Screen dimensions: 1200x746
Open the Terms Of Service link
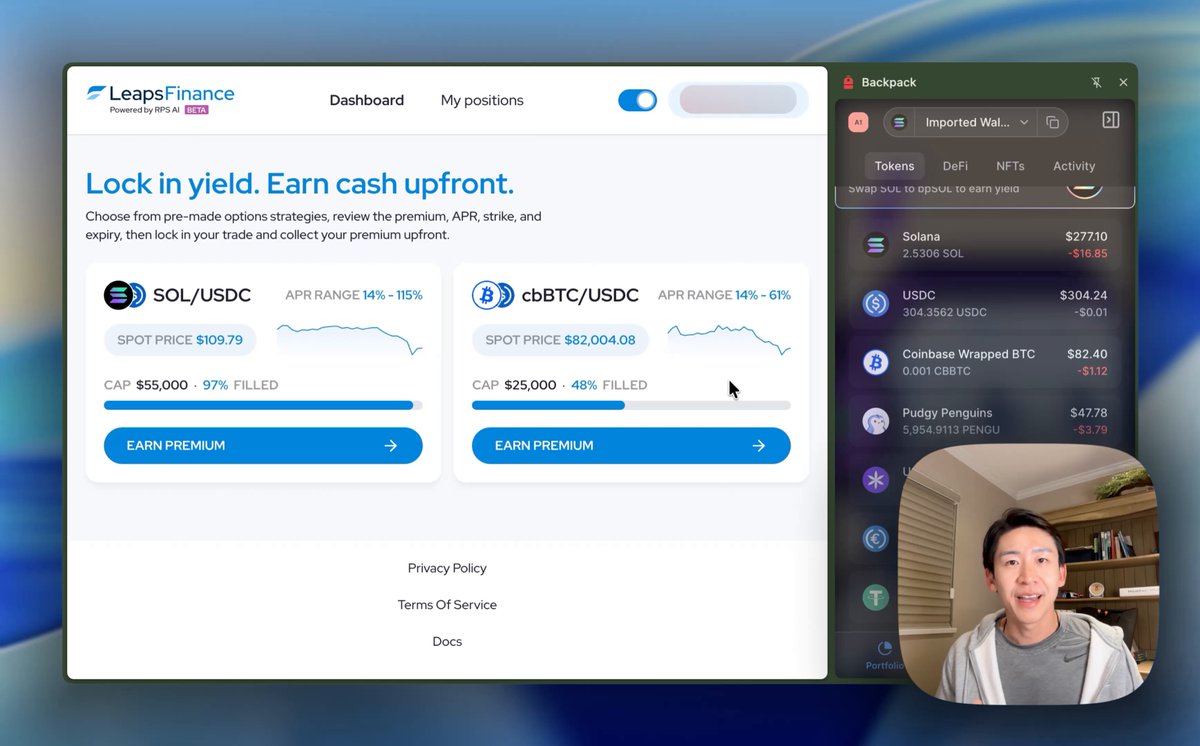click(447, 605)
